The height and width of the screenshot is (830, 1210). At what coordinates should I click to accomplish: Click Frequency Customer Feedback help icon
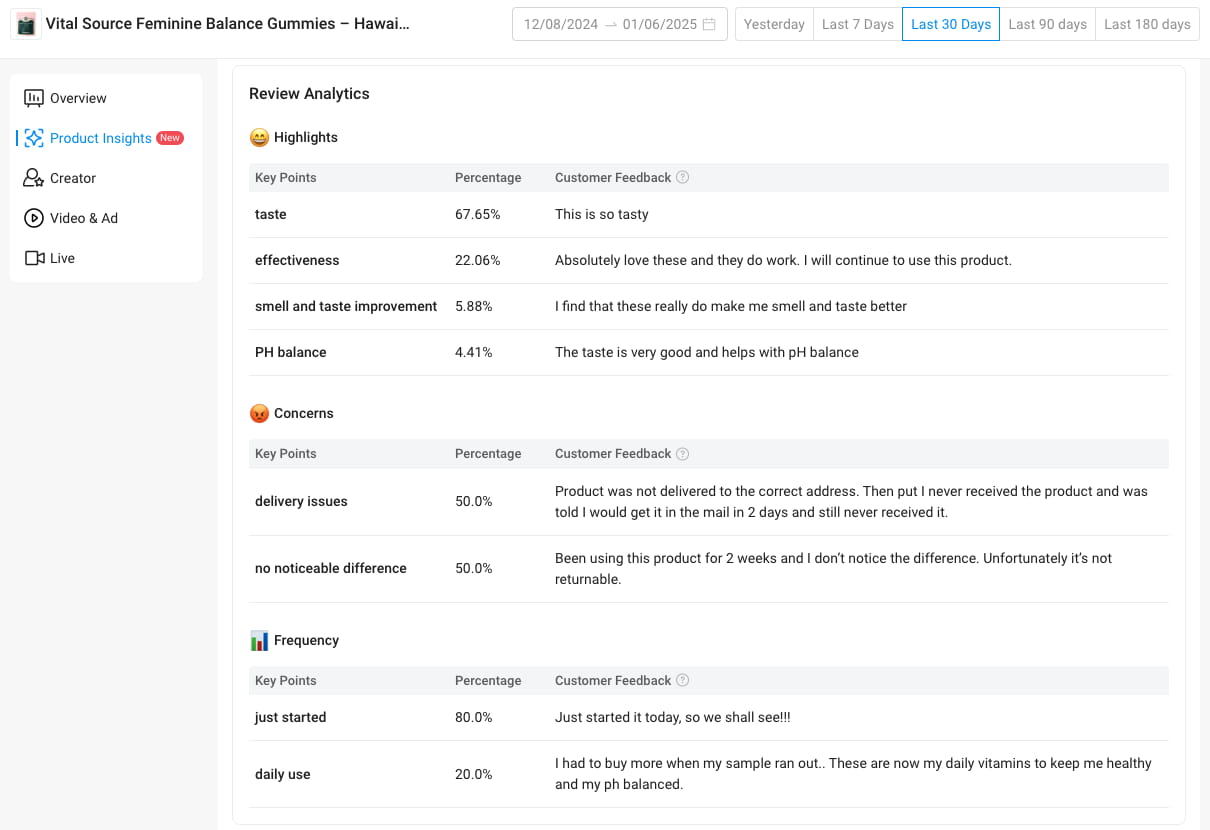pos(682,680)
